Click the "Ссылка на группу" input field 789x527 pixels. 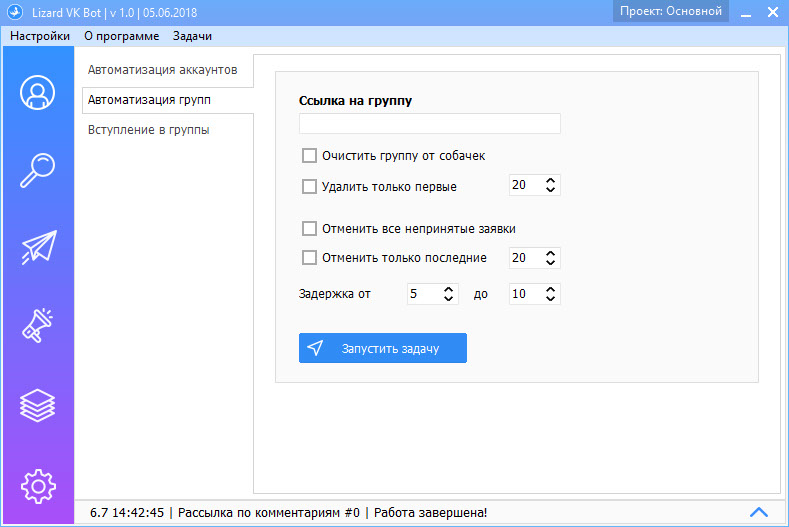[429, 124]
